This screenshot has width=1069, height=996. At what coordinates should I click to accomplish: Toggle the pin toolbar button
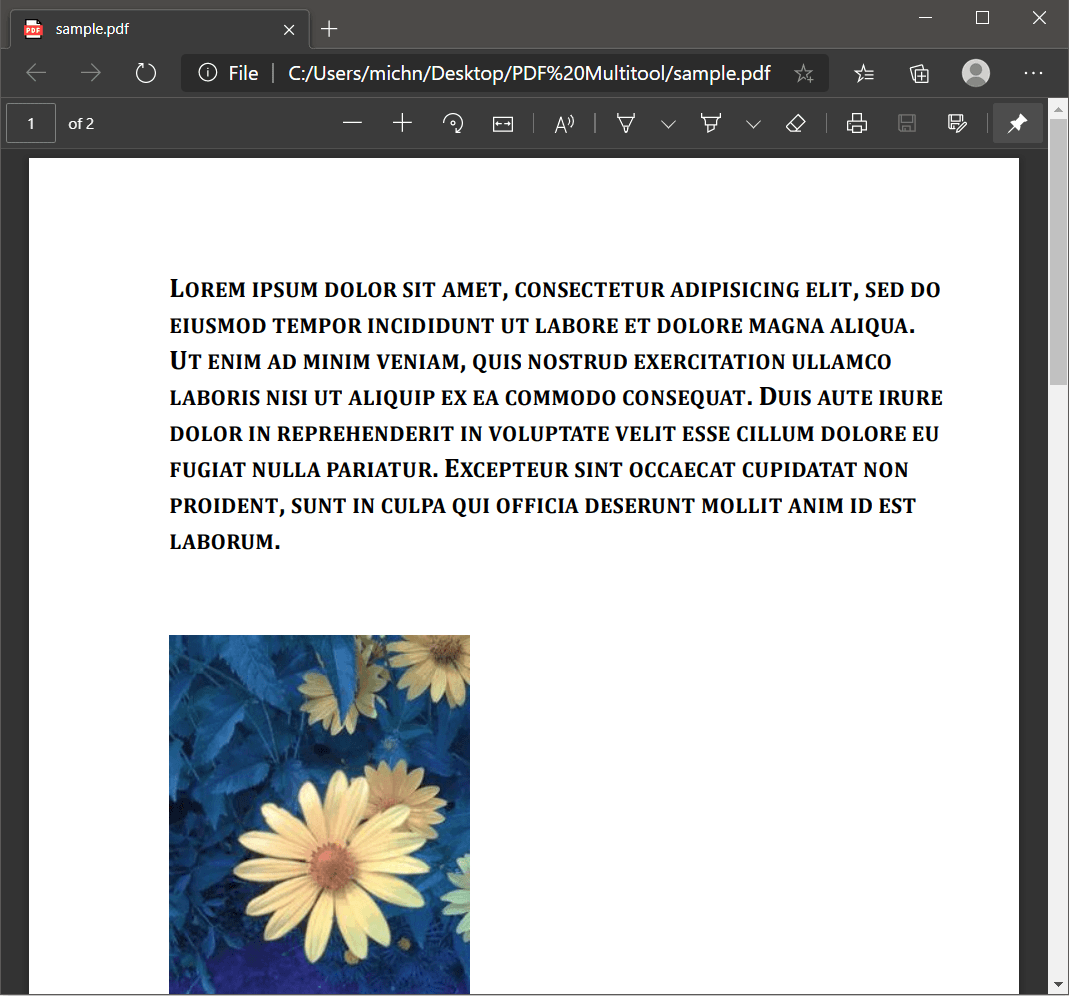[x=1017, y=123]
